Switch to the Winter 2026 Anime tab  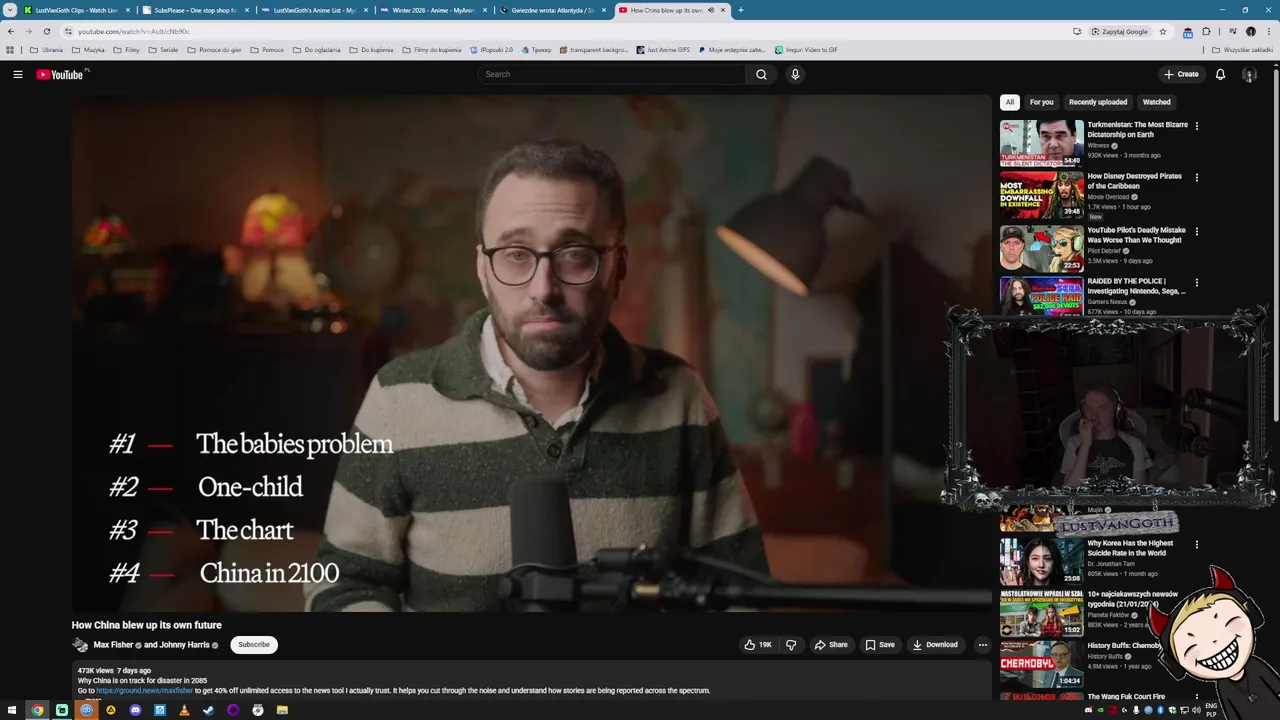coord(432,10)
